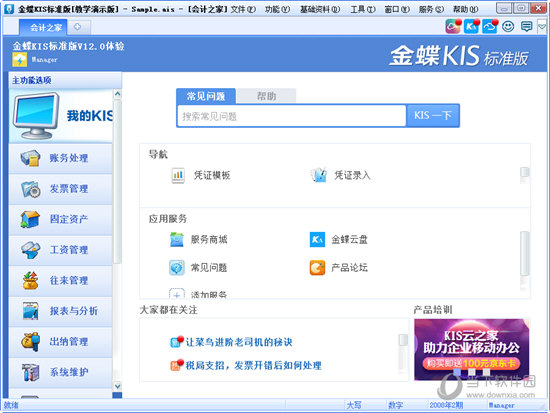Open the 窗口 menu
This screenshot has height=413, width=550.
(x=397, y=9)
